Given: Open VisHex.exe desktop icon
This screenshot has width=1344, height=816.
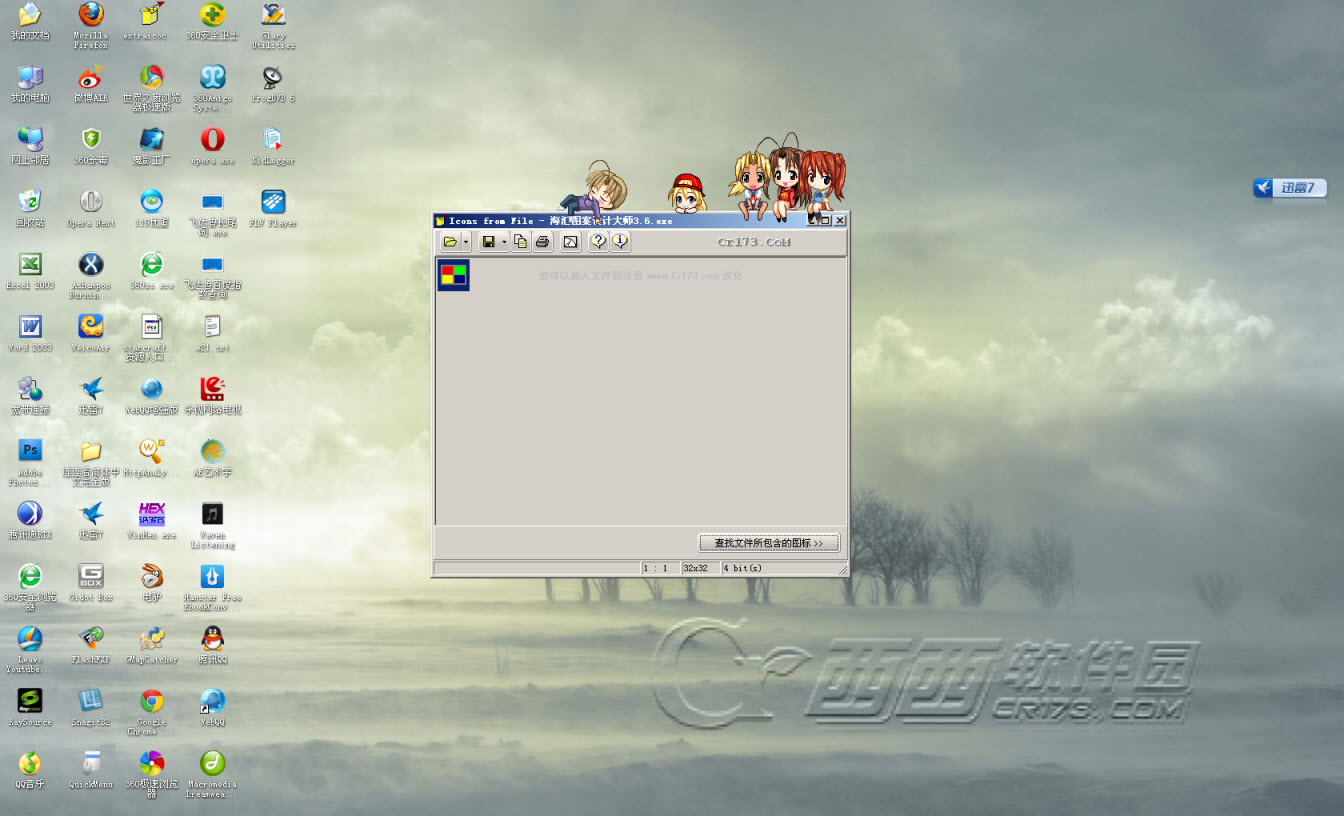Looking at the screenshot, I should click(152, 520).
